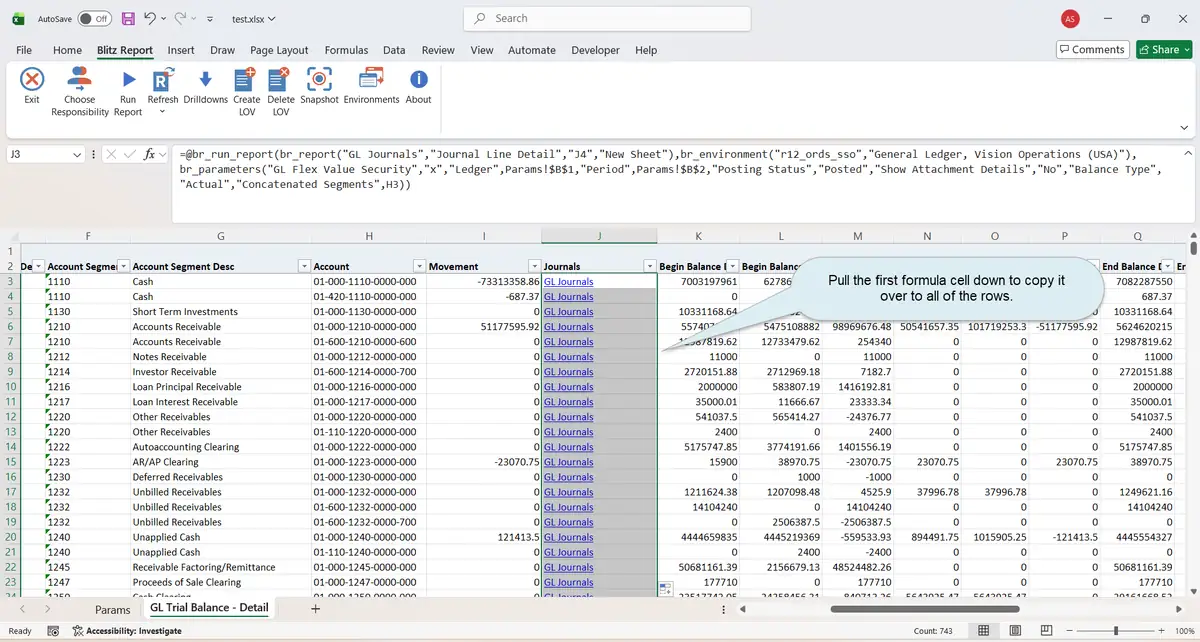The image size is (1200, 642).
Task: Click Delete LOV icon
Action: coord(280,80)
